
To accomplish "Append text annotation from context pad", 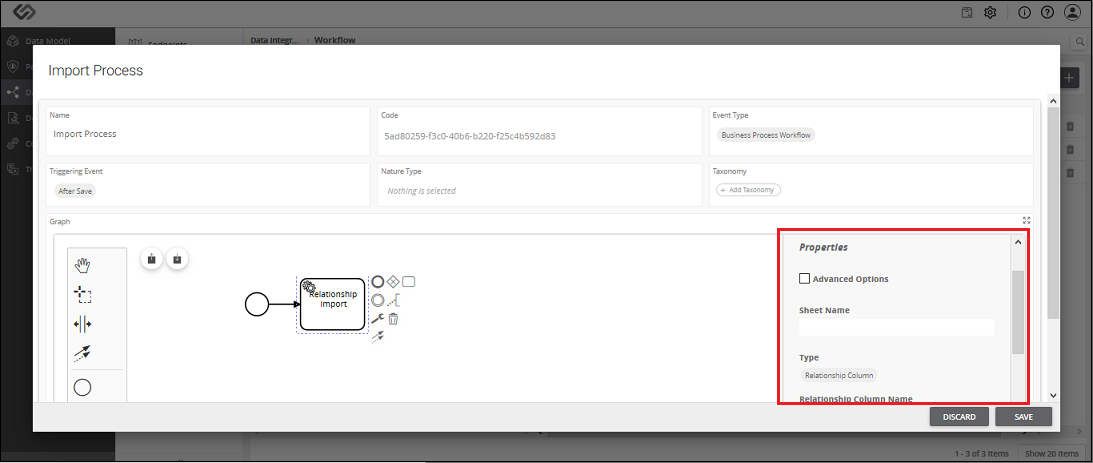I will point(393,301).
